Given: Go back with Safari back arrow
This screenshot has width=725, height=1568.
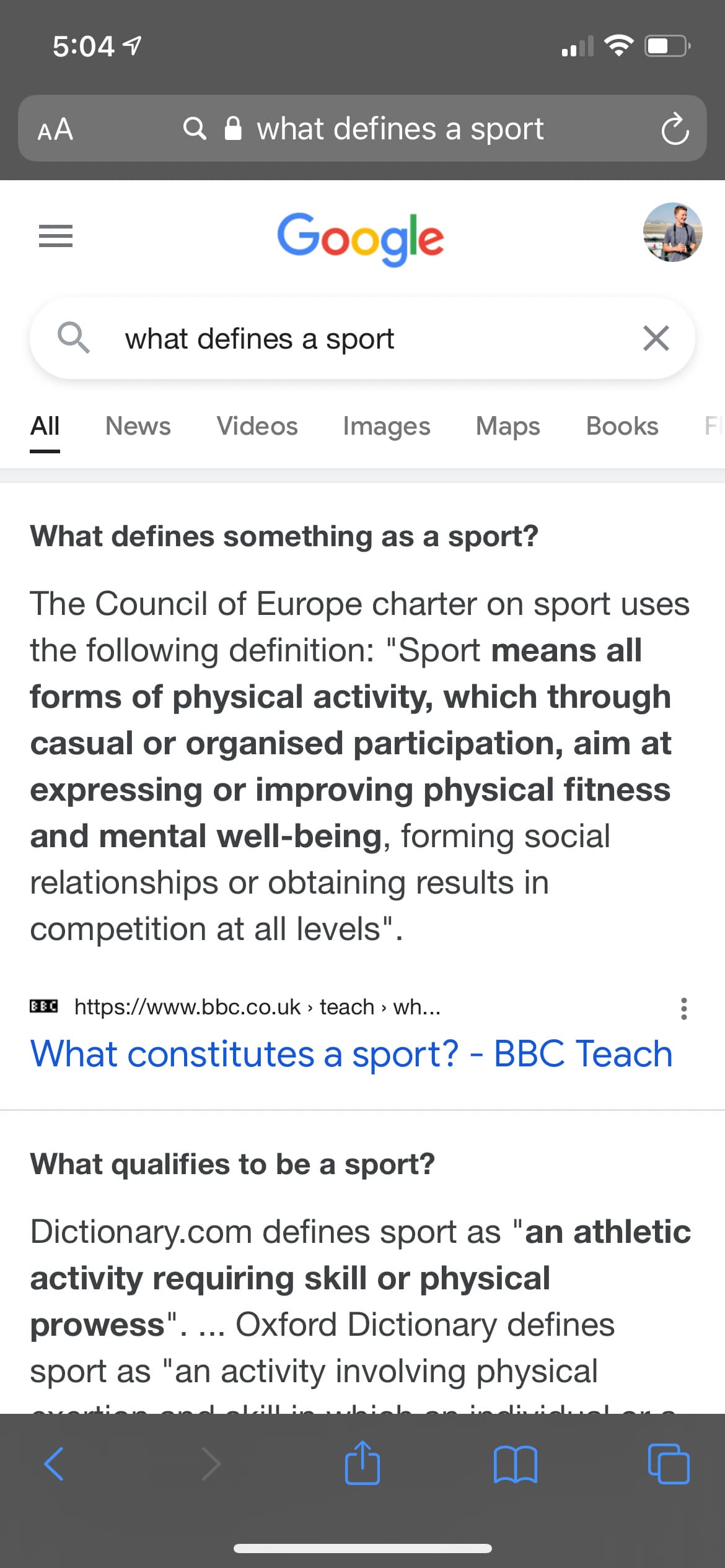Looking at the screenshot, I should point(55,1464).
